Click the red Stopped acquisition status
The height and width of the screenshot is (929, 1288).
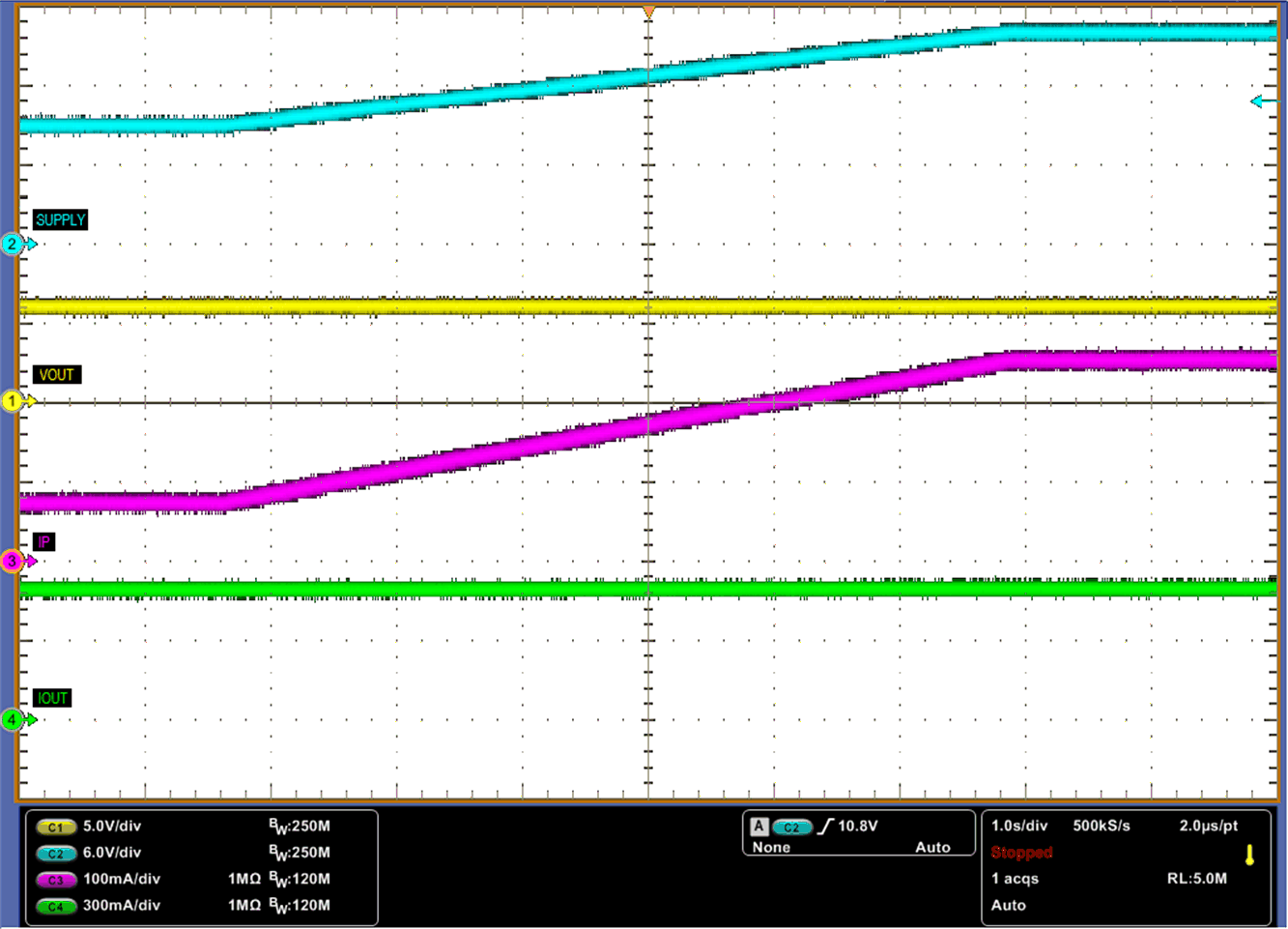tap(1021, 853)
